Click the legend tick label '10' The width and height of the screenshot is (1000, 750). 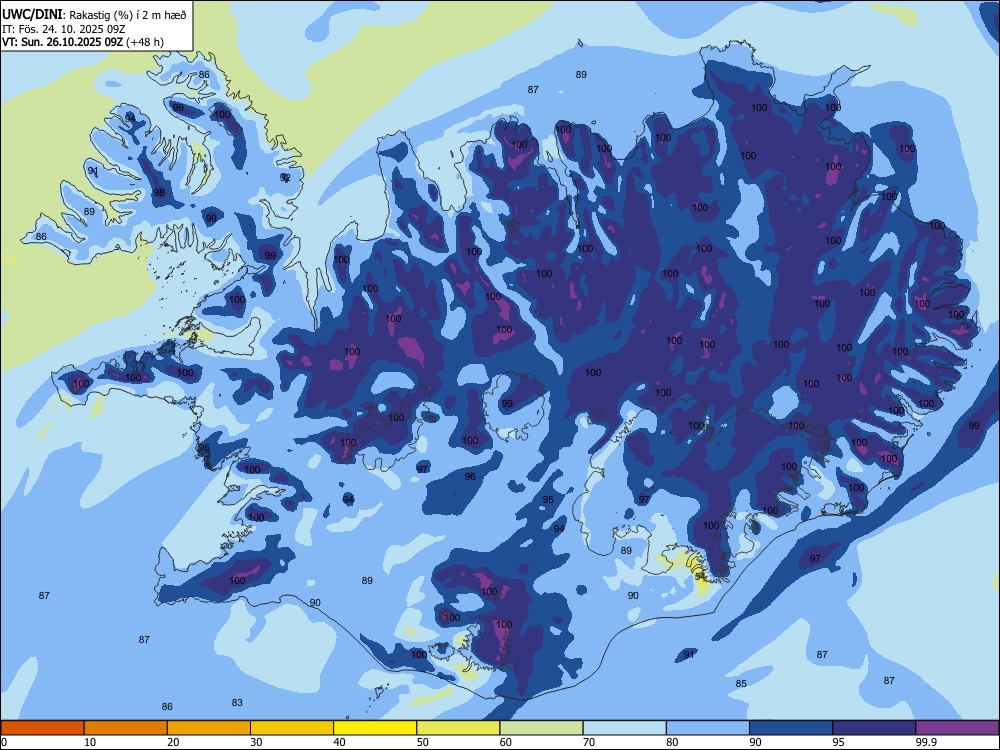coord(90,742)
